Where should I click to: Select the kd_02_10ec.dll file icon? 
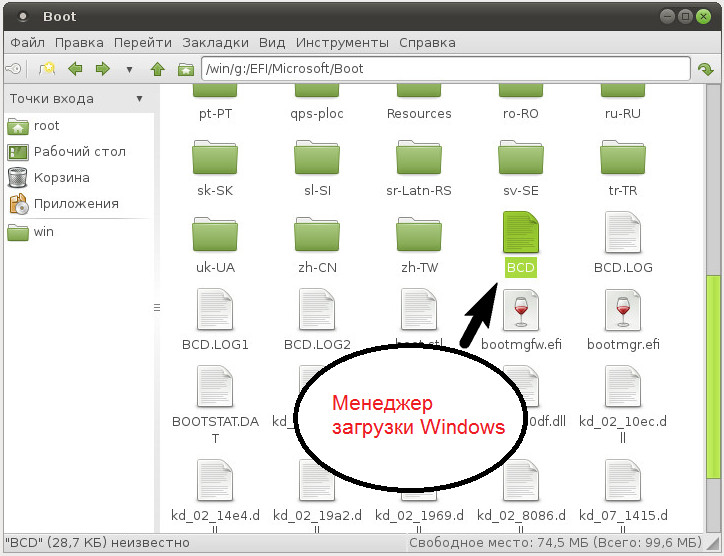pos(623,387)
